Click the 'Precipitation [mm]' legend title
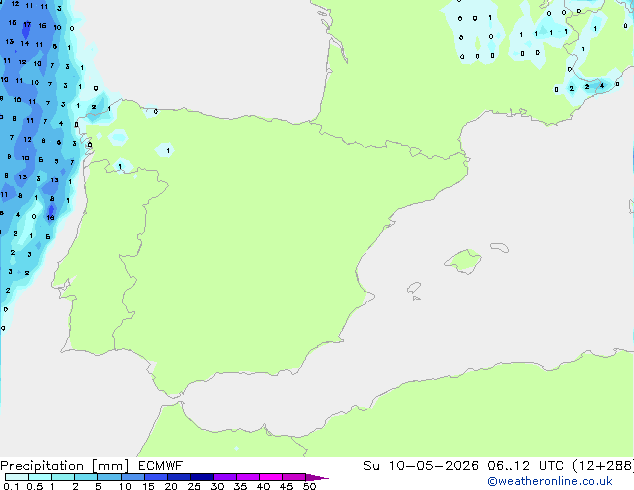The image size is (634, 490). click(x=65, y=466)
